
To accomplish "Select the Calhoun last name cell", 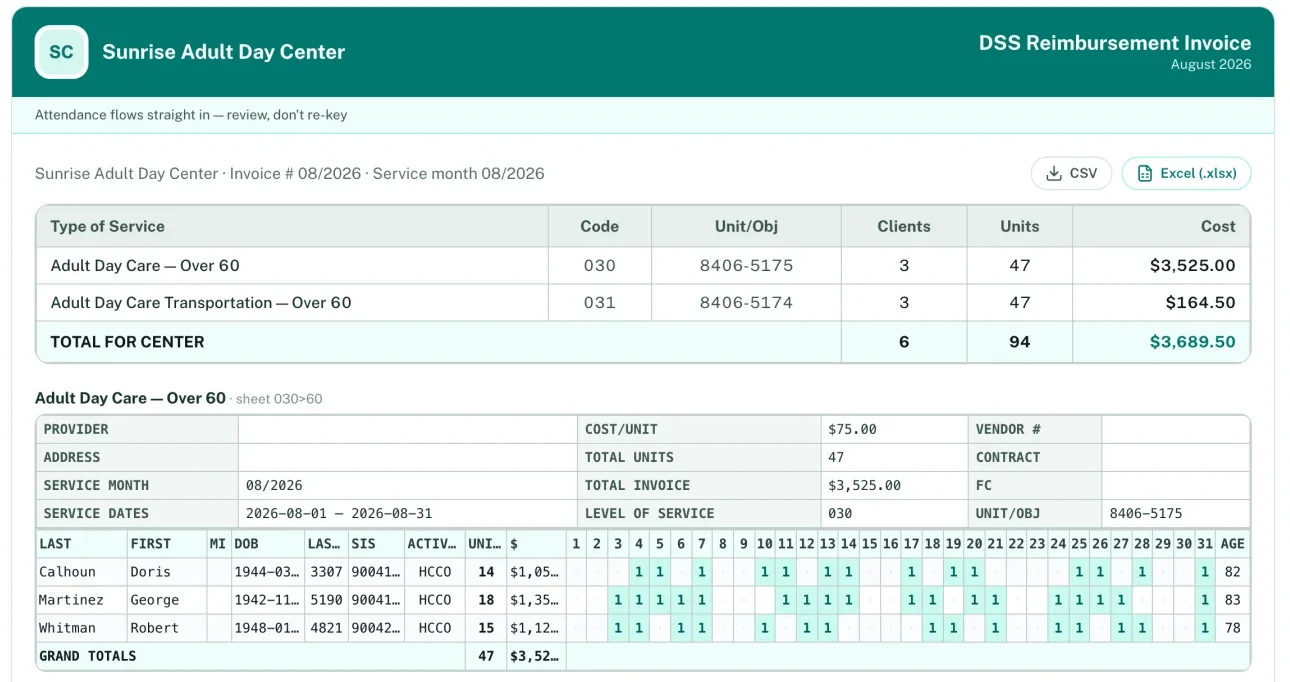I will point(80,572).
